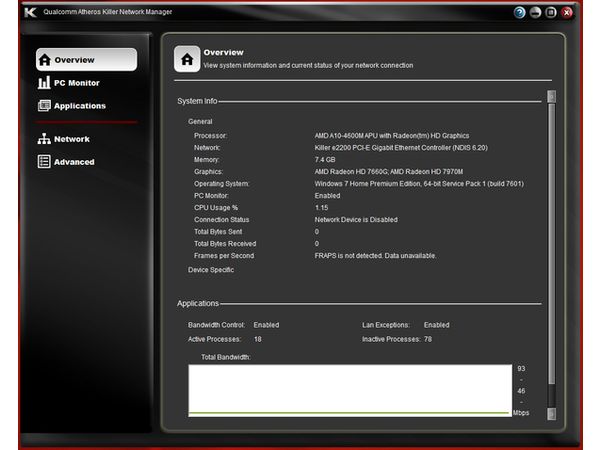Image resolution: width=600 pixels, height=450 pixels.
Task: Click the Device Specific subsection heading
Action: 211,270
